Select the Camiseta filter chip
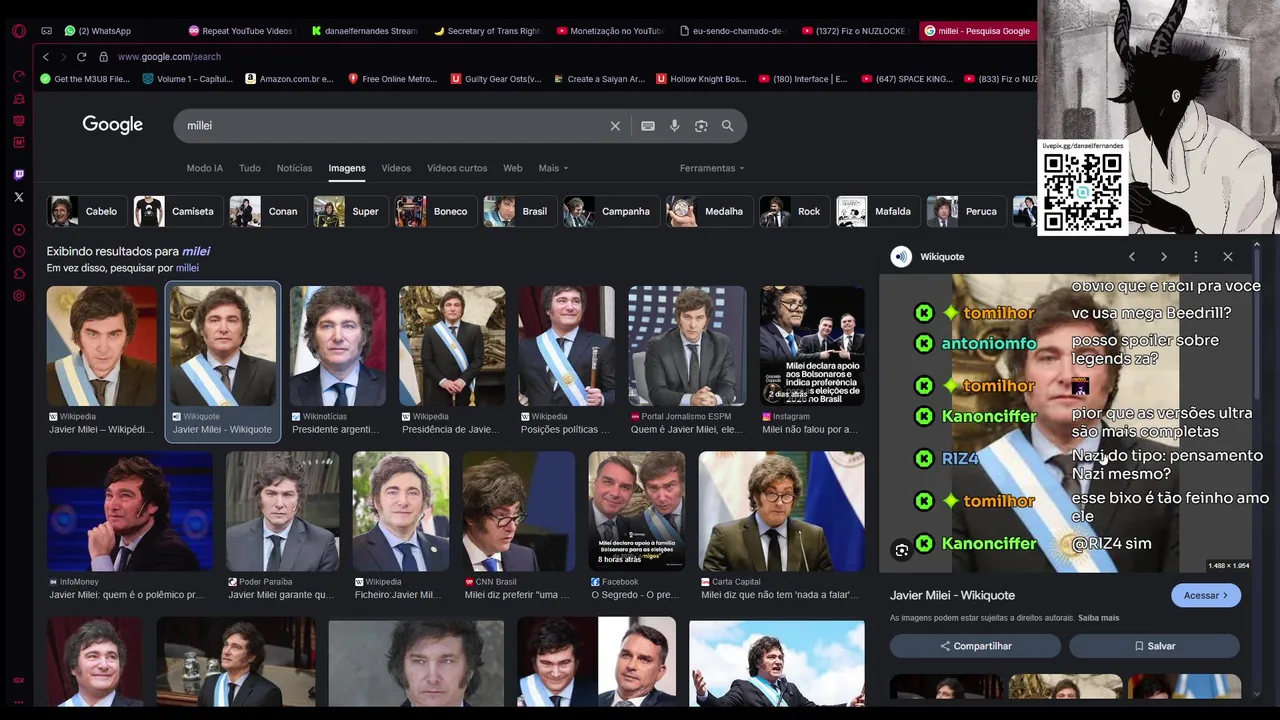 point(178,211)
